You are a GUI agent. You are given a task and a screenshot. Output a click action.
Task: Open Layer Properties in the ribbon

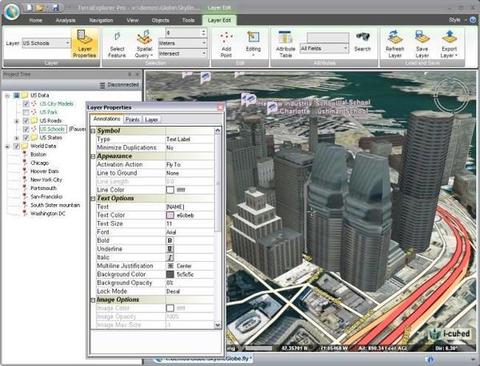pyautogui.click(x=84, y=44)
